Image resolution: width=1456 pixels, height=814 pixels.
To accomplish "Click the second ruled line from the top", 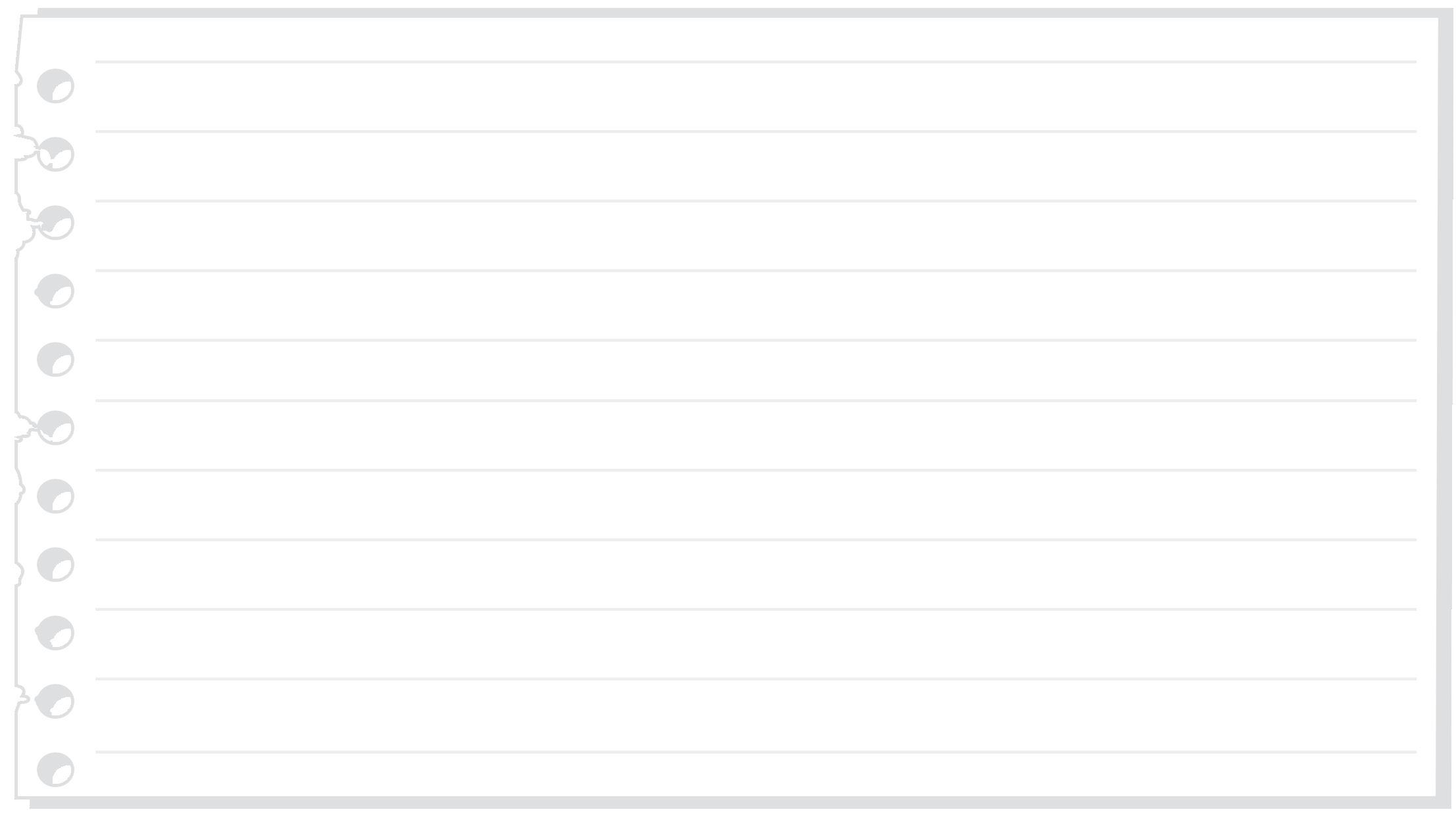I will click(756, 132).
